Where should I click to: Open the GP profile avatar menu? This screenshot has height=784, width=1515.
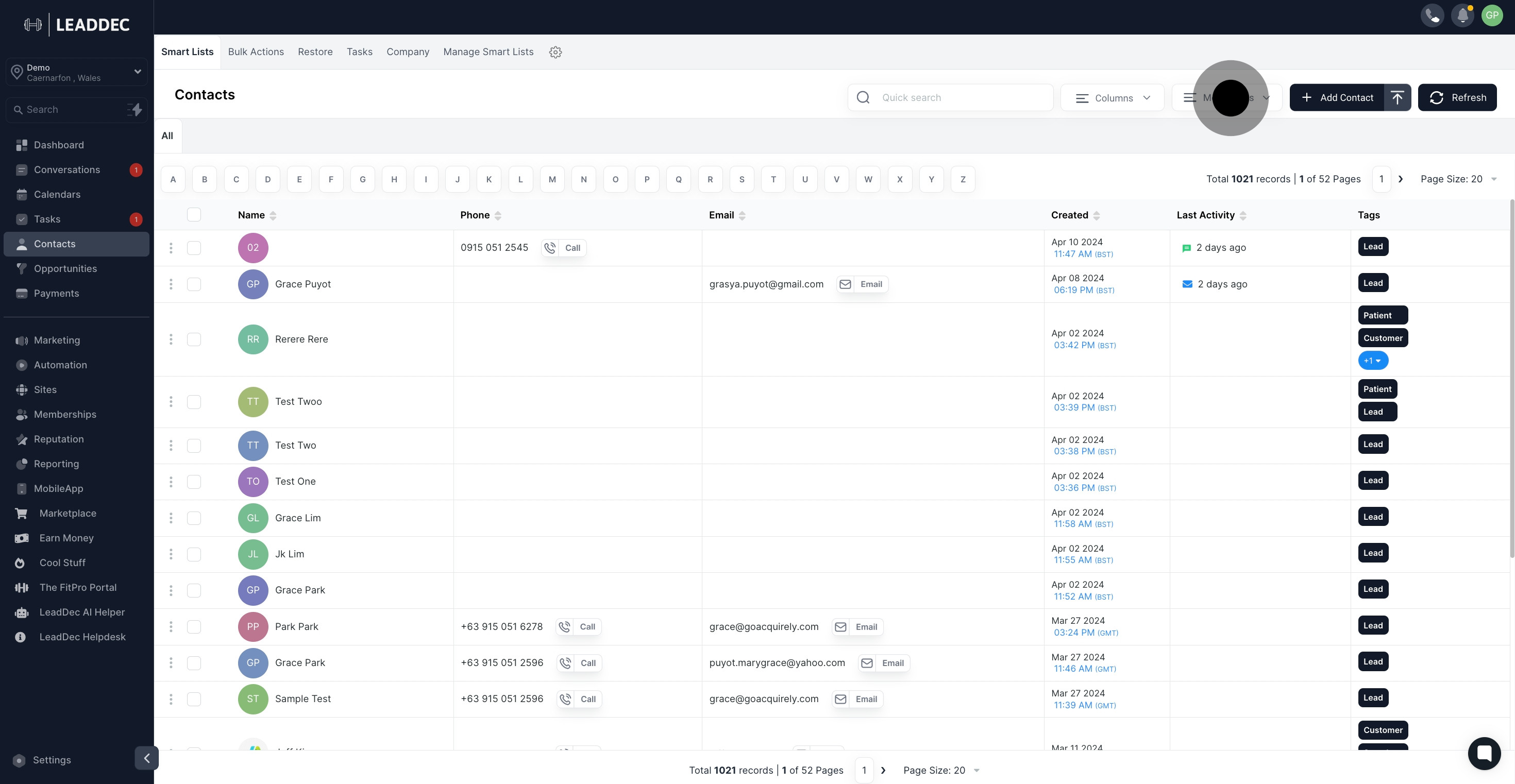pos(1492,15)
